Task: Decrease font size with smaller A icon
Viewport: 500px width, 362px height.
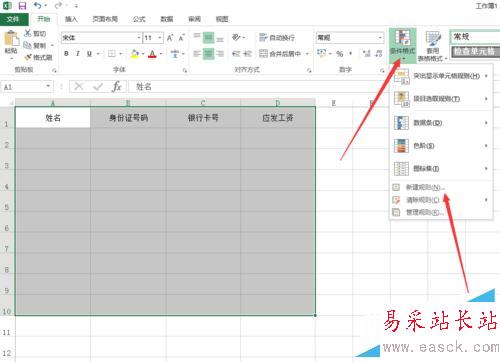Action: coord(181,38)
